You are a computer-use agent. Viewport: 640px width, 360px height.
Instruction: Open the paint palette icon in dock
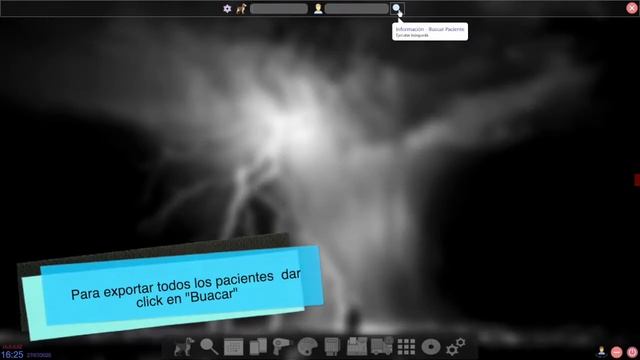[307, 347]
